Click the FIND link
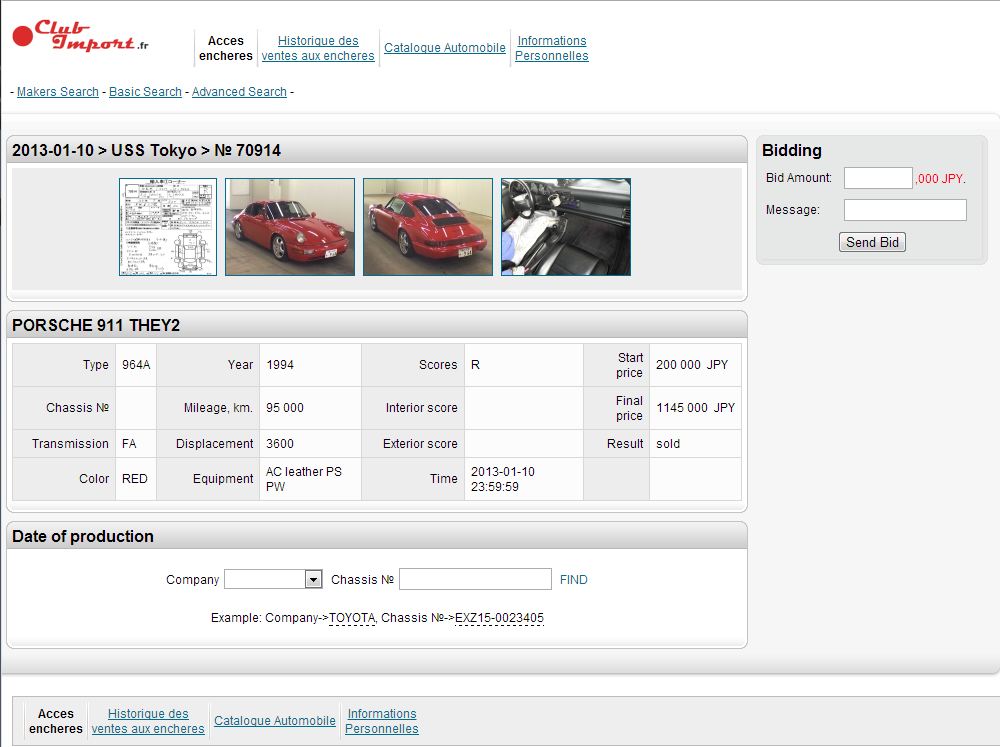1000x747 pixels. (x=573, y=580)
